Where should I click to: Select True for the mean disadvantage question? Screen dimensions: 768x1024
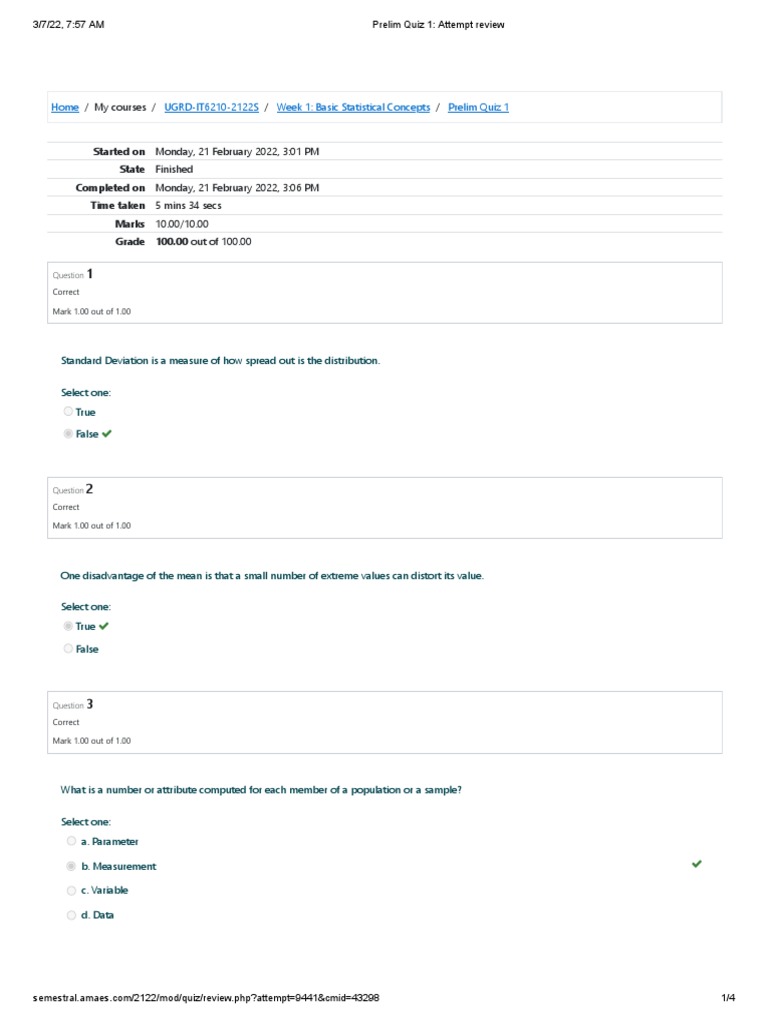[x=68, y=626]
